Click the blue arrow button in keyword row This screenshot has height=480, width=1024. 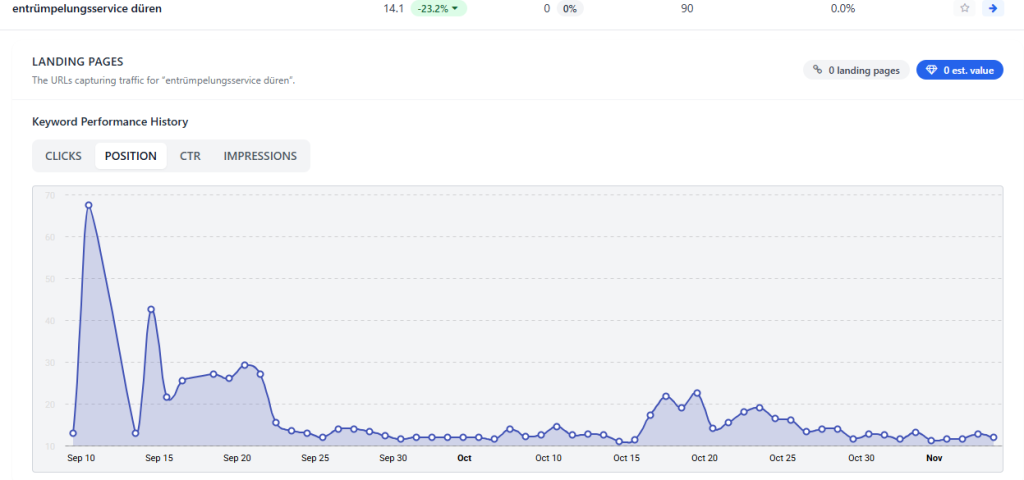(992, 8)
